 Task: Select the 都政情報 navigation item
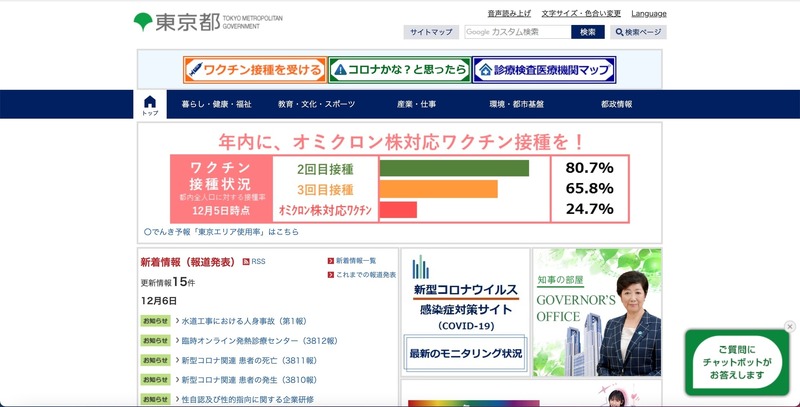point(616,105)
